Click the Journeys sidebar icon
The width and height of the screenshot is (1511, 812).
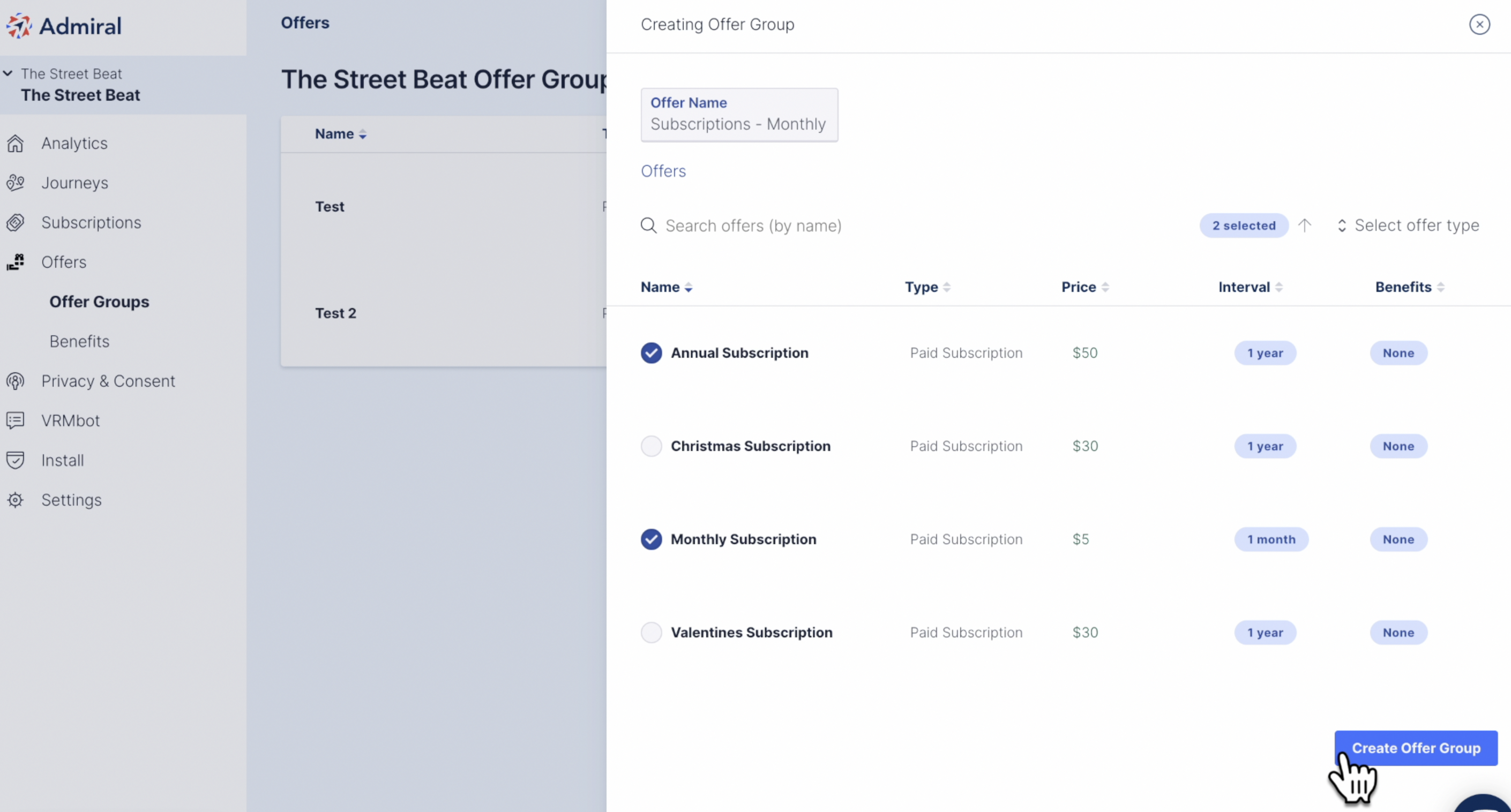point(15,183)
